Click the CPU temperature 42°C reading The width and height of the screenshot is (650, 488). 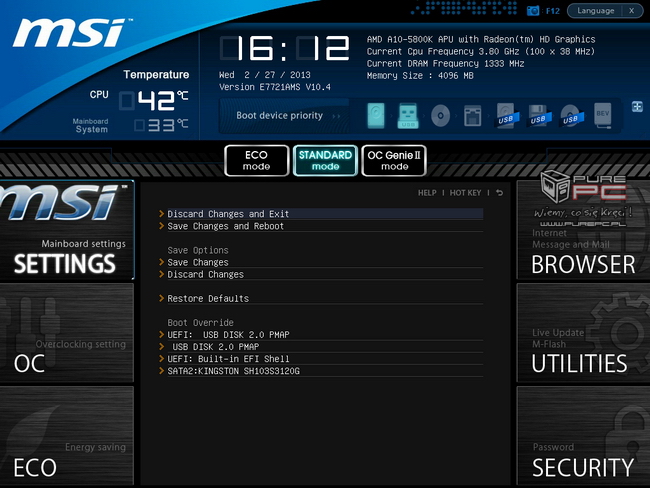coord(154,100)
